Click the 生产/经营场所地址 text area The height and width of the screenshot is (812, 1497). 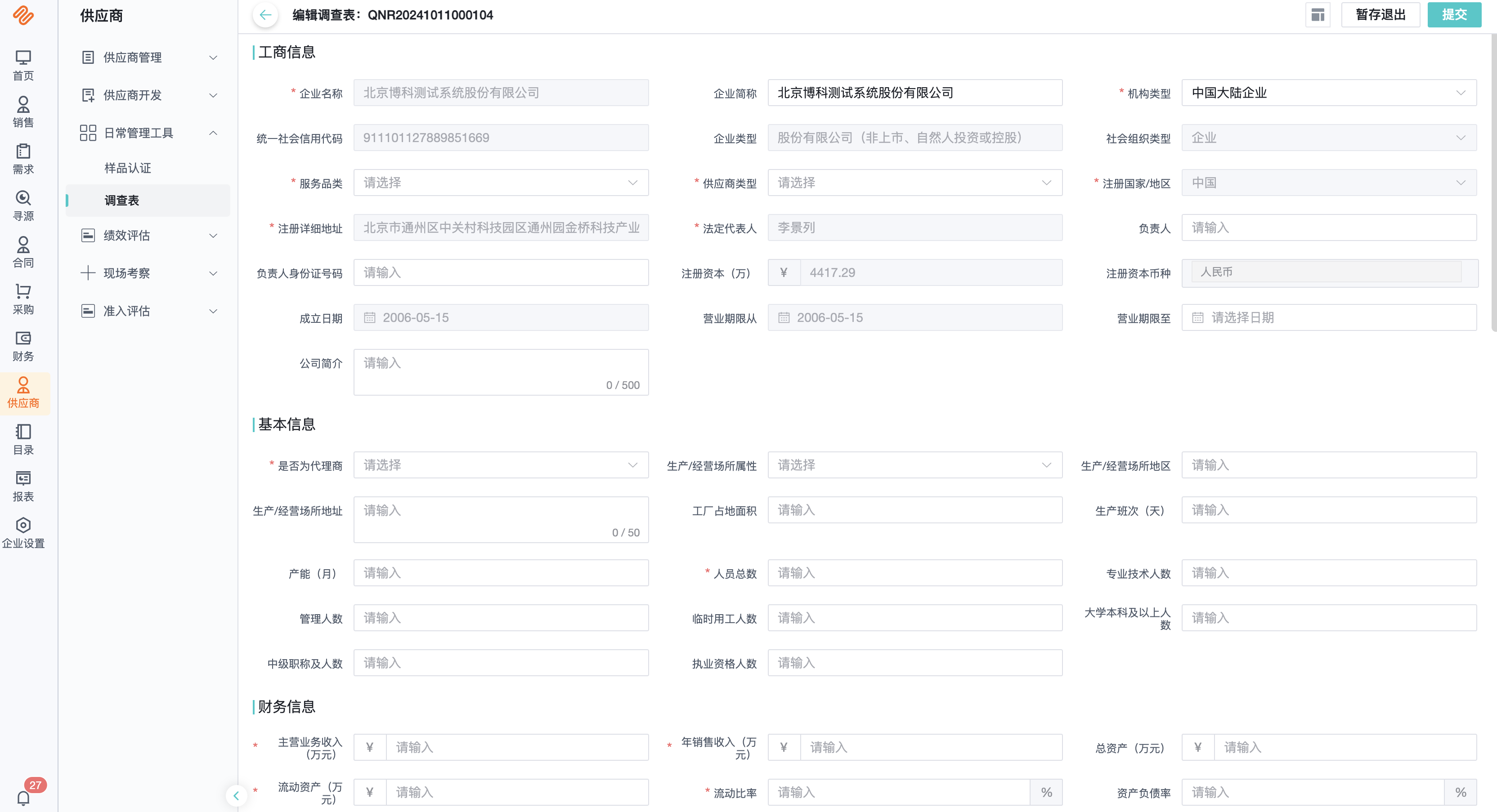point(501,520)
